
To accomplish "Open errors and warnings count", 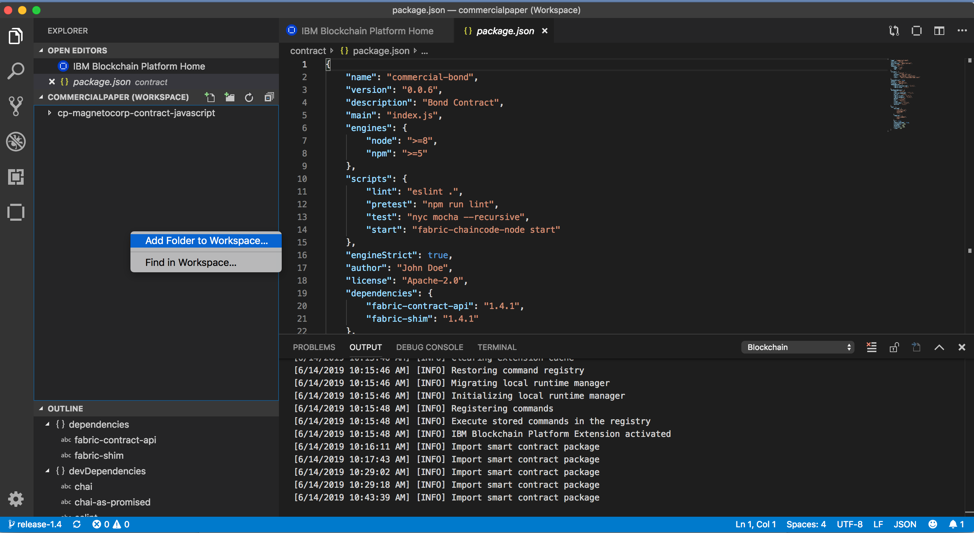I will [111, 524].
